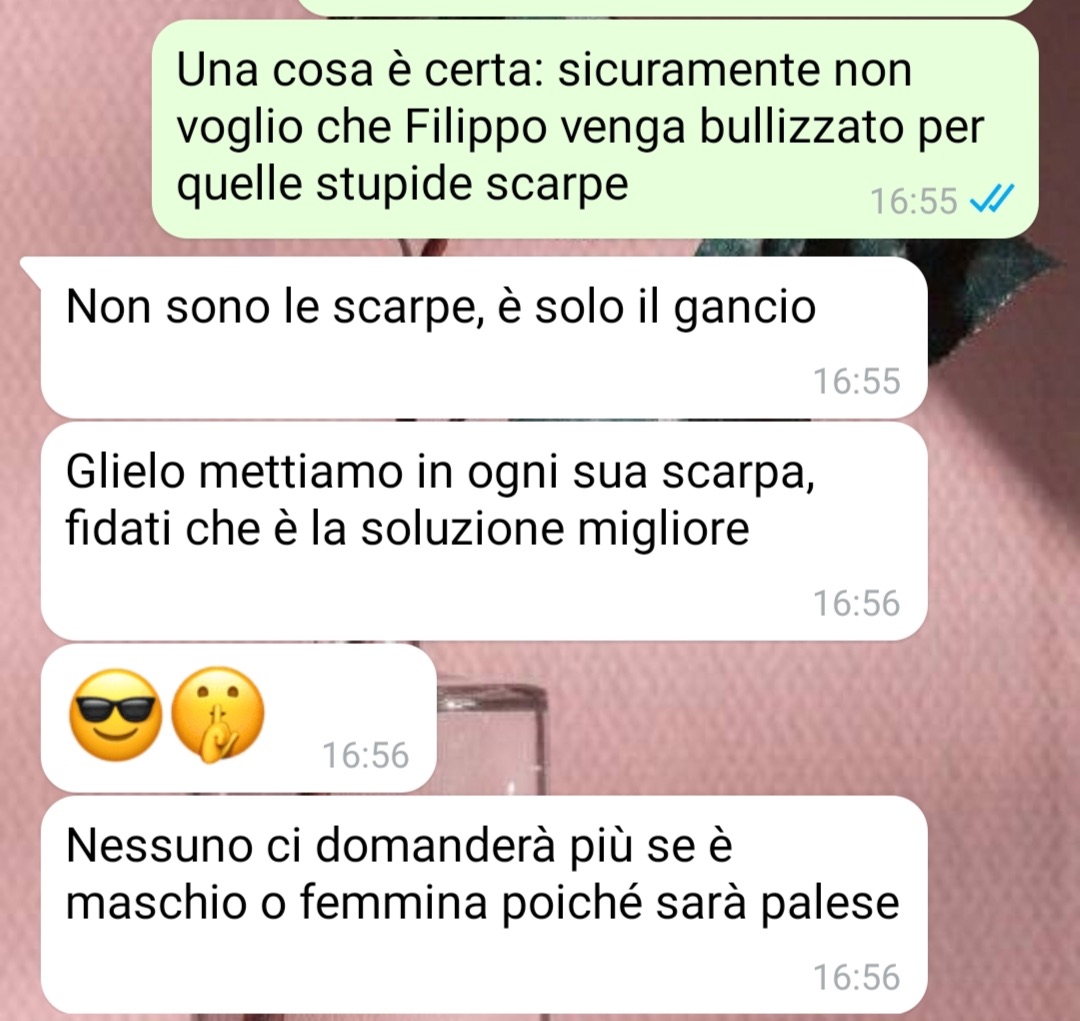Tap the word 'Filippo' in the green bubble

coord(475,130)
